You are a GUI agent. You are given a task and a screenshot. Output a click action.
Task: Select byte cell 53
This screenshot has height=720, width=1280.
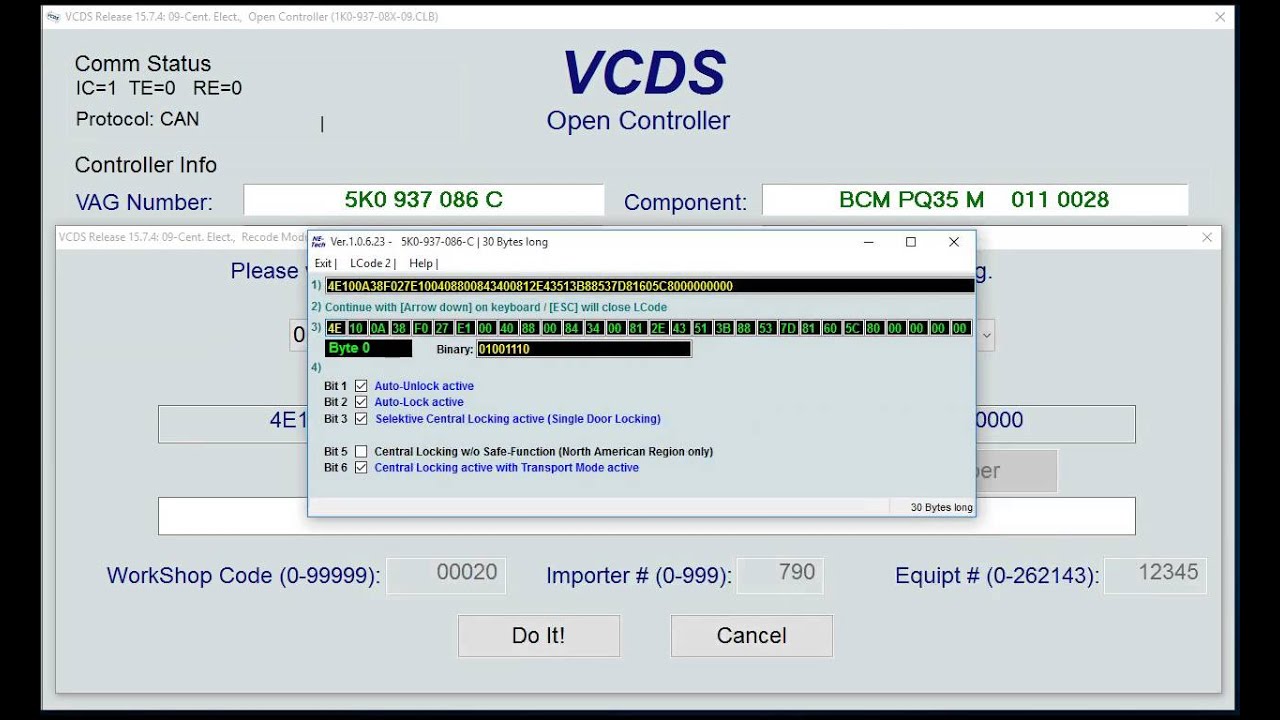766,328
